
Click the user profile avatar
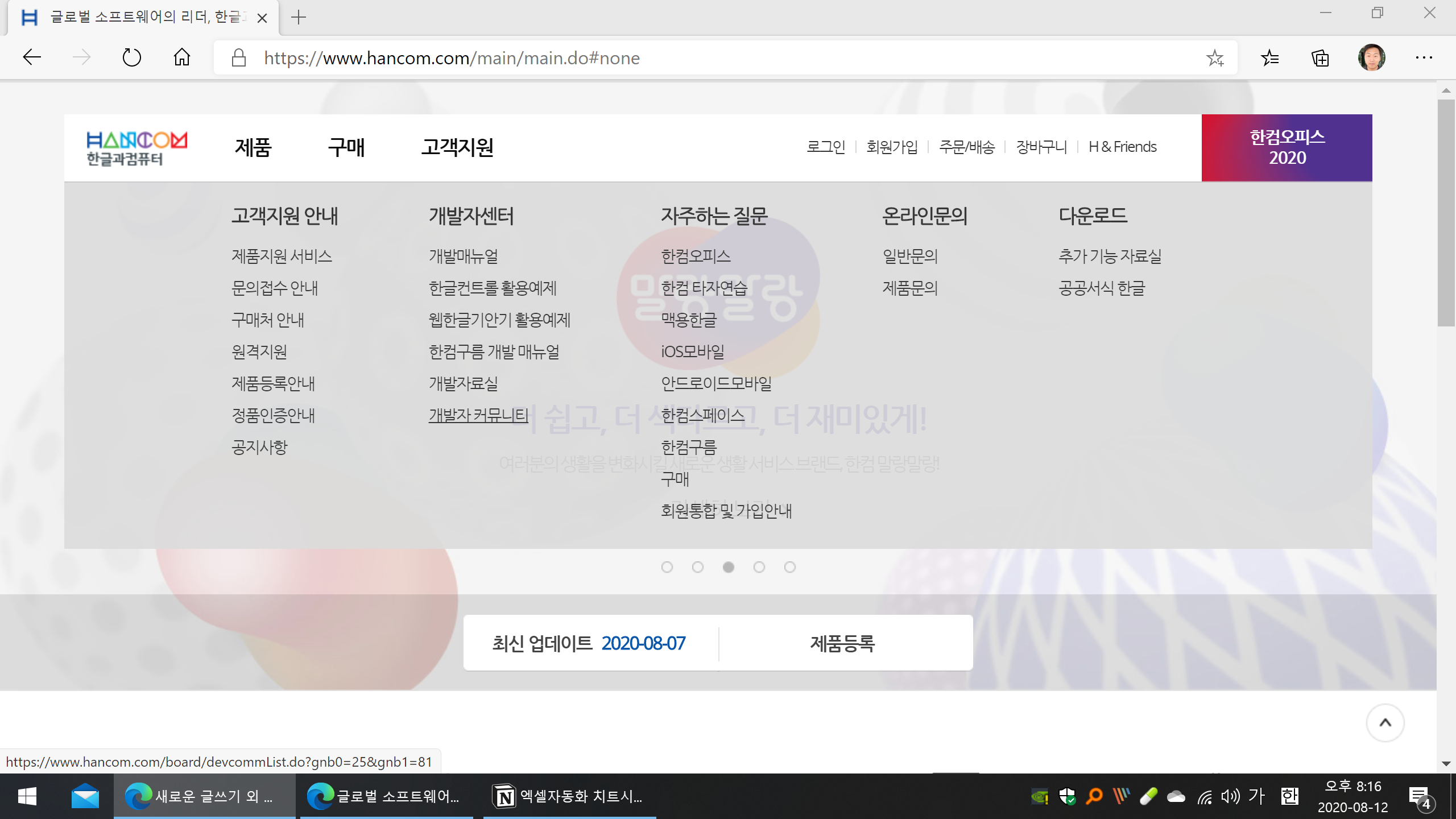click(x=1371, y=57)
